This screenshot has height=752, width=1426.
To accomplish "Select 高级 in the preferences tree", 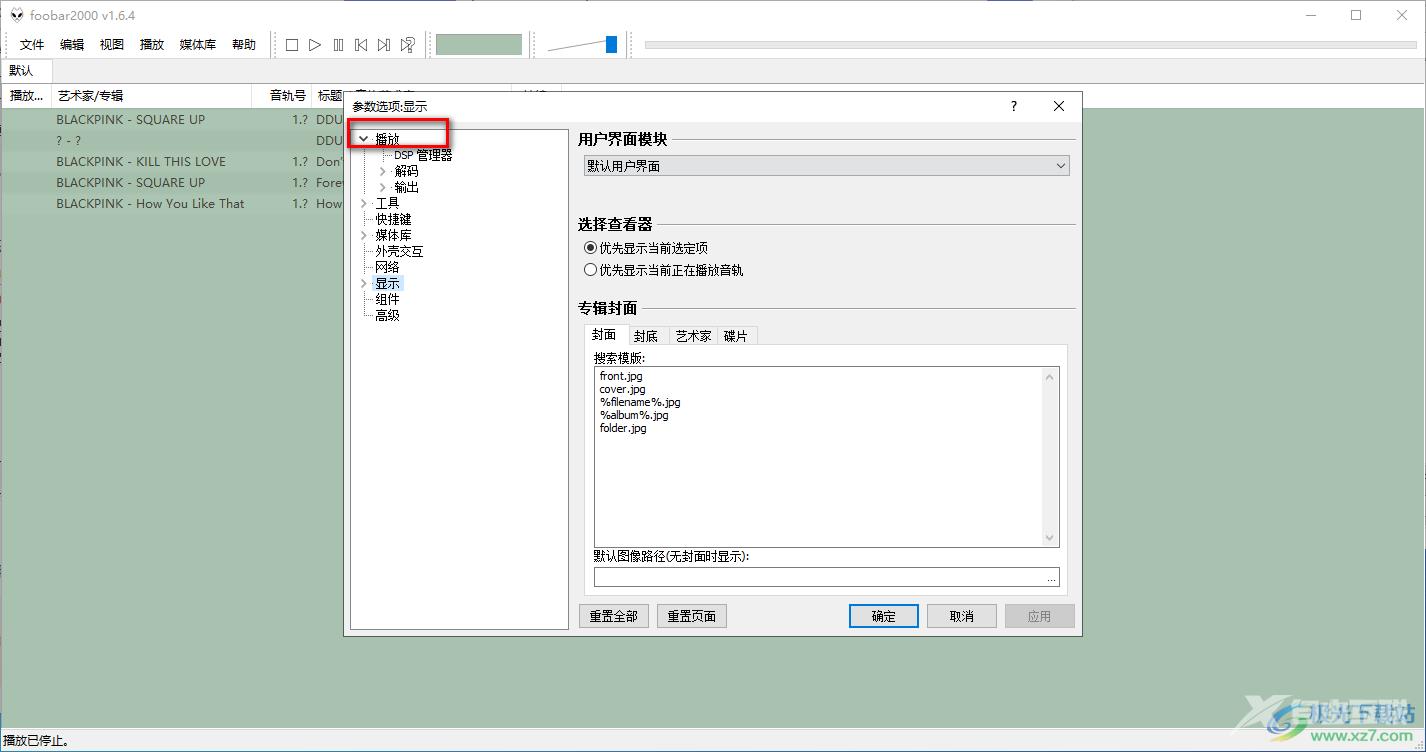I will [x=387, y=315].
